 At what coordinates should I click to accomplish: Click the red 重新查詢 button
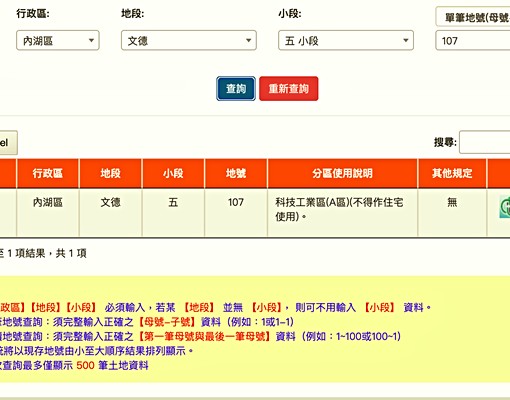(289, 88)
